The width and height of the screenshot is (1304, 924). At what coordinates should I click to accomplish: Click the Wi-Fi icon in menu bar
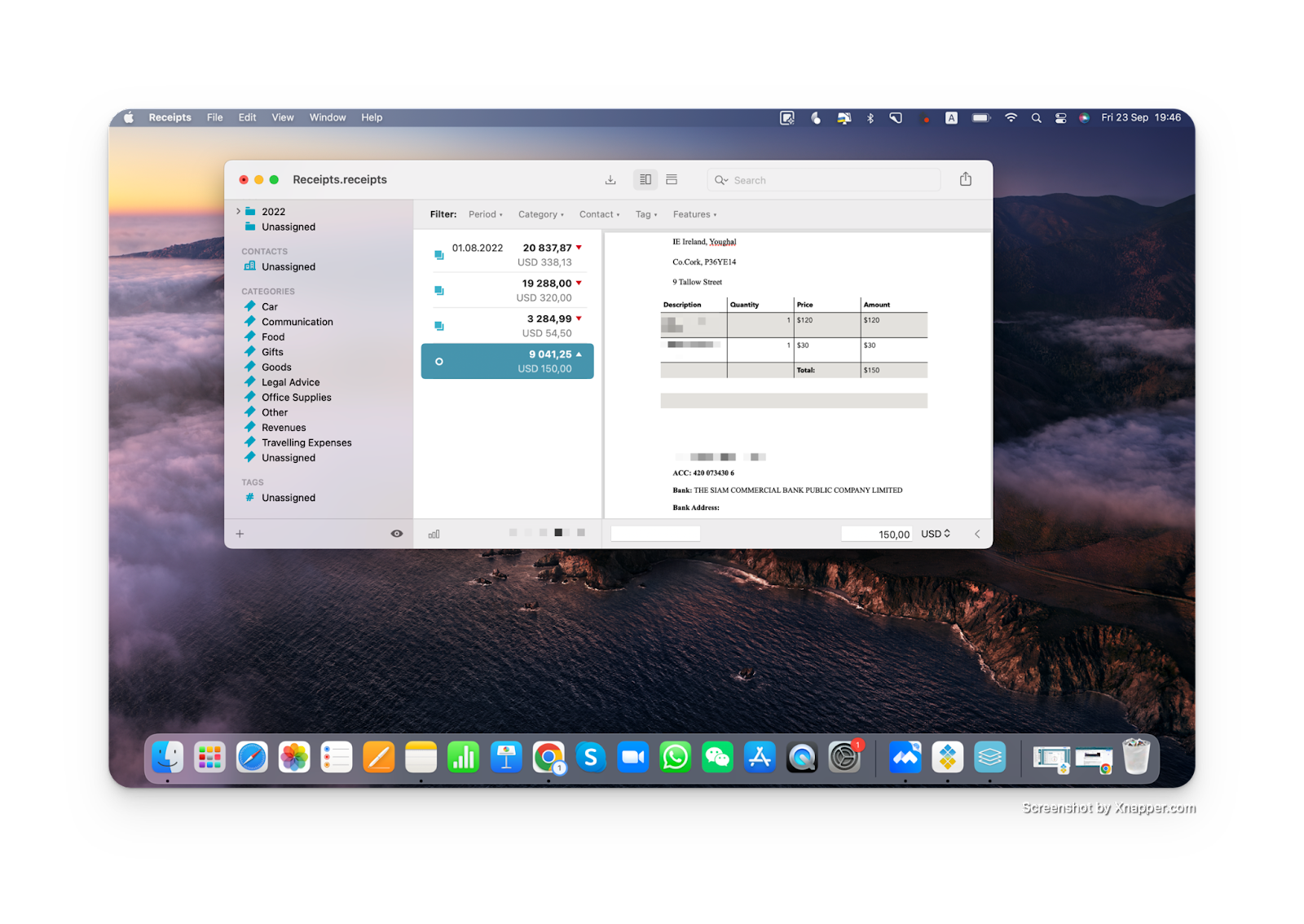1011,118
